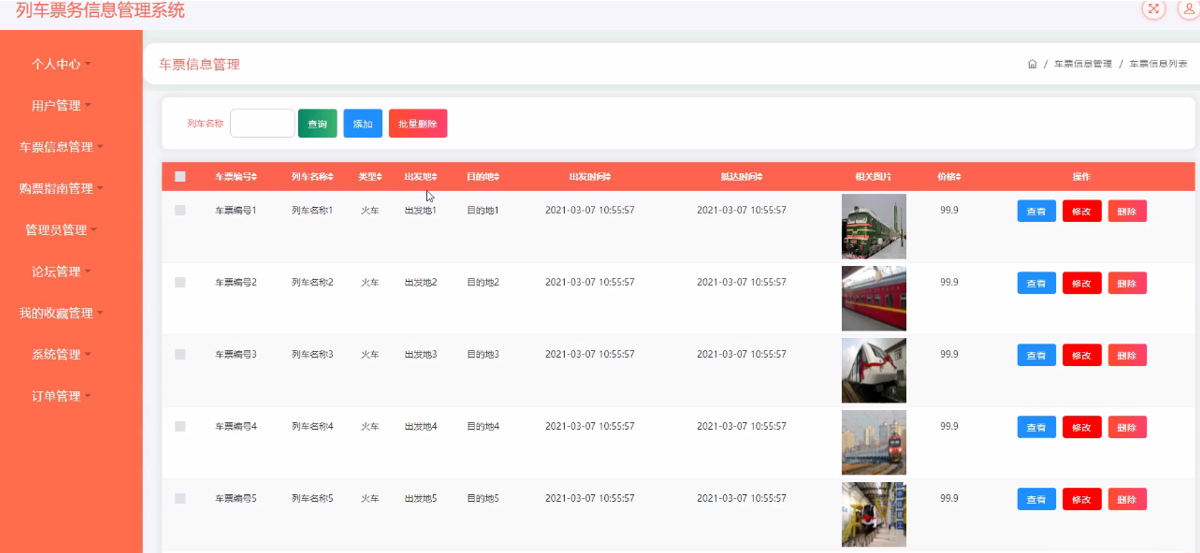Edit 车票编号4 using 修改 button

tap(1082, 427)
